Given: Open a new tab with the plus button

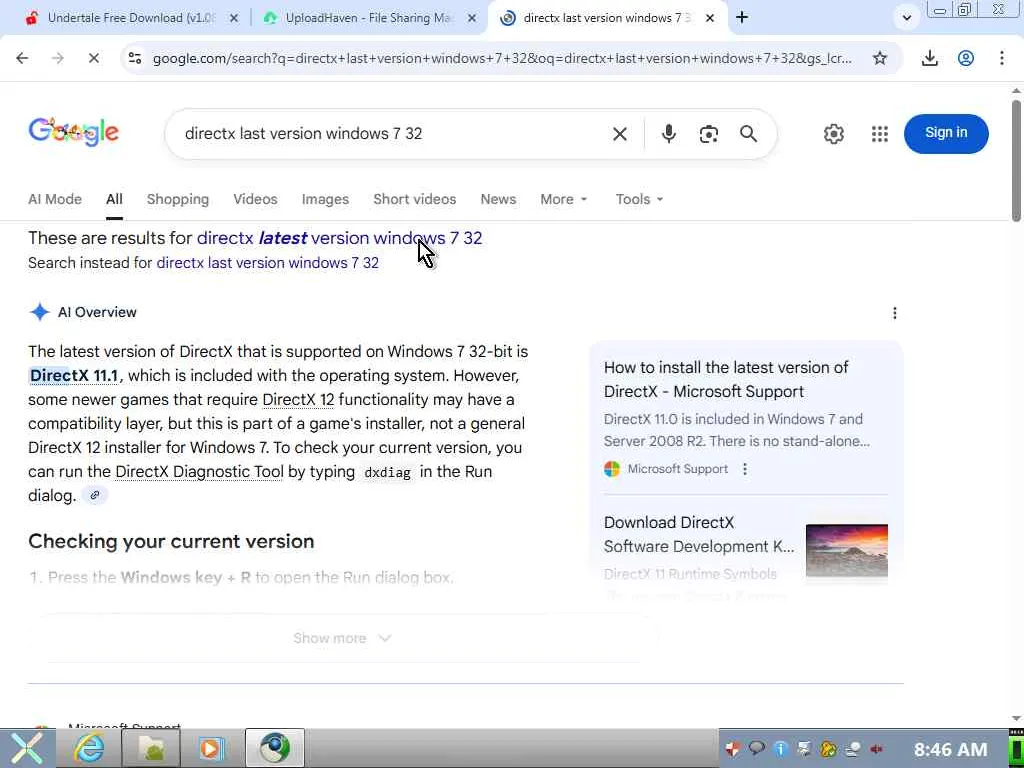Looking at the screenshot, I should 742,18.
